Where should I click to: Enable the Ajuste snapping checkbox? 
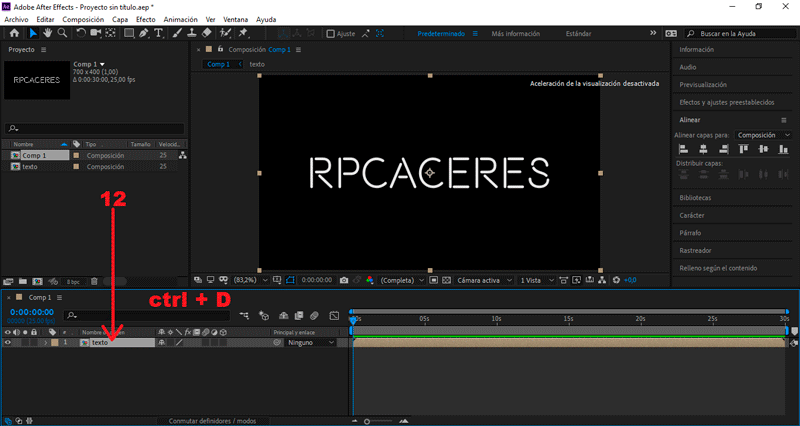331,34
